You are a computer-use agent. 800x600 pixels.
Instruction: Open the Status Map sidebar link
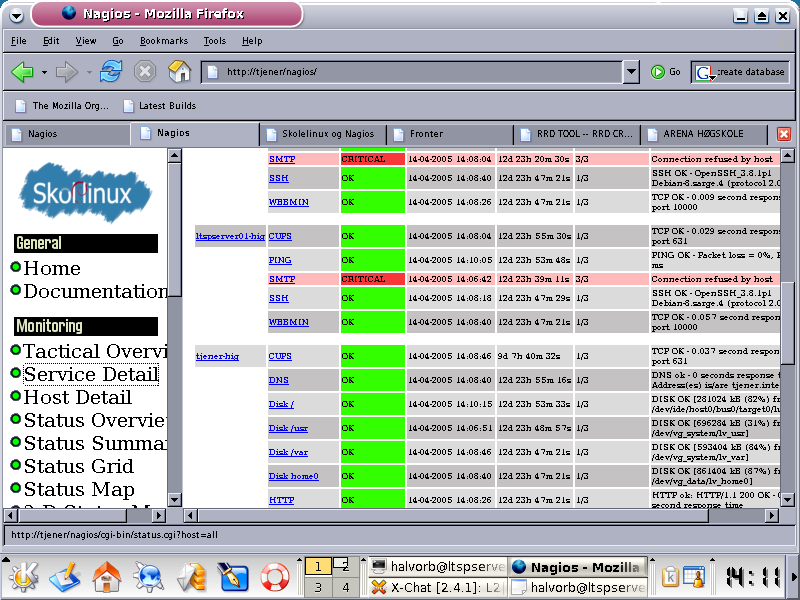point(79,489)
